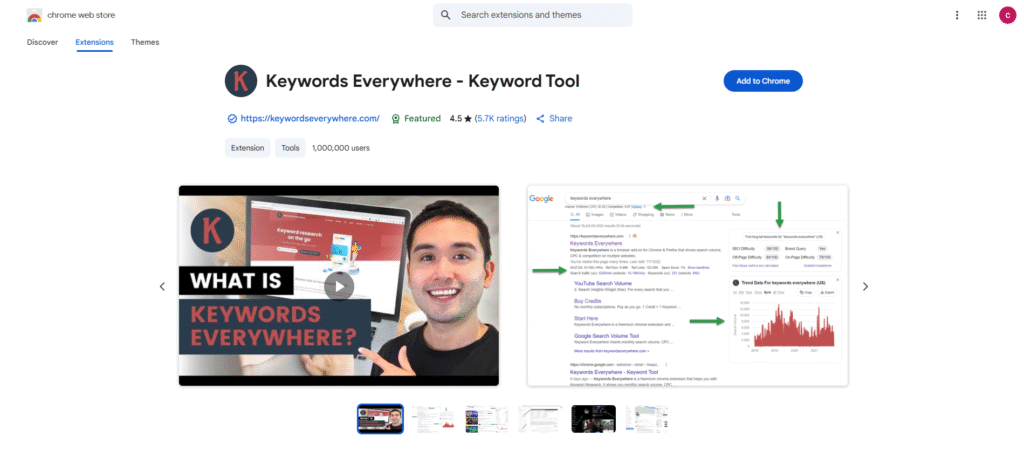The height and width of the screenshot is (457, 1024).
Task: Click the account avatar in the top right
Action: (1007, 15)
